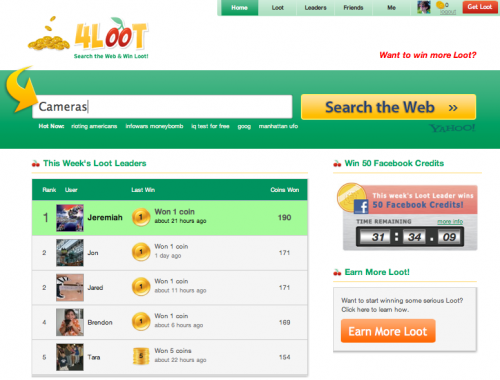Click the logout link
The height and width of the screenshot is (380, 500).
click(x=448, y=12)
